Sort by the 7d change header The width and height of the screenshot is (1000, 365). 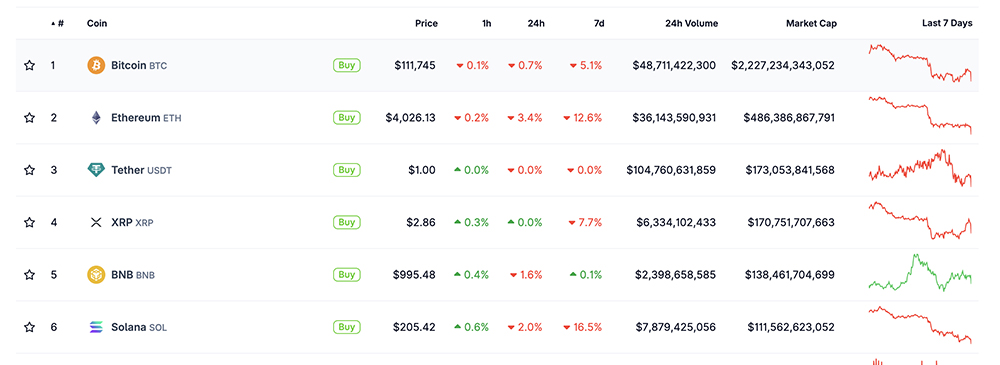(598, 24)
